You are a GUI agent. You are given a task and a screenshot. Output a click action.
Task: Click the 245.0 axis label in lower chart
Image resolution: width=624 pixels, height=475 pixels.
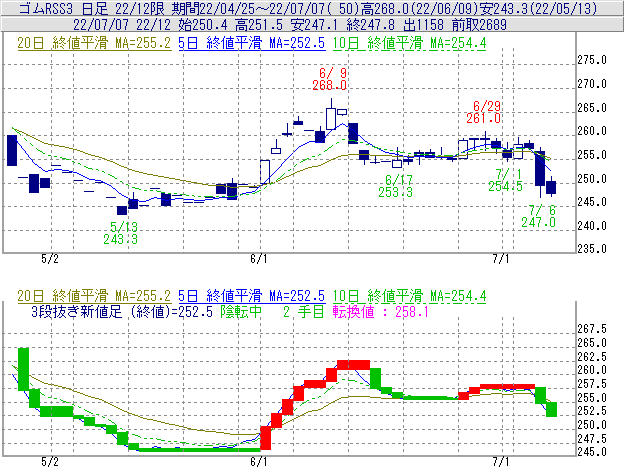pyautogui.click(x=592, y=452)
